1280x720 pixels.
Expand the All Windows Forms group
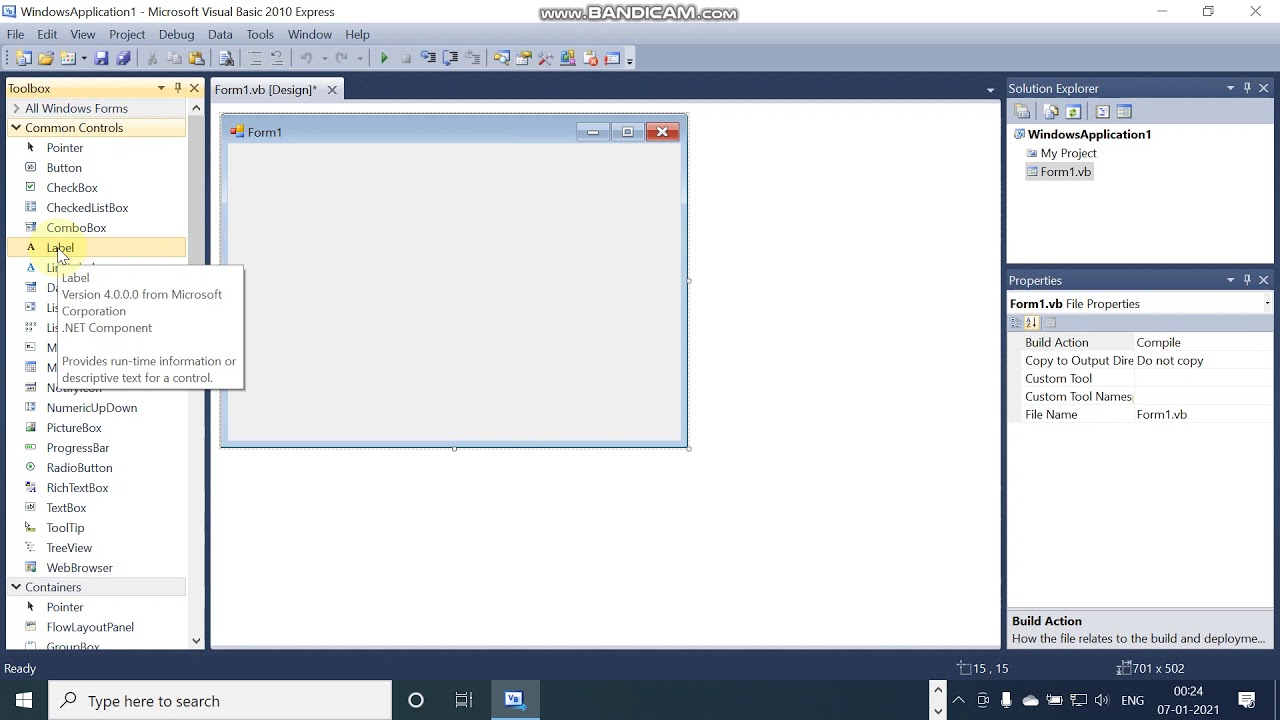coord(16,108)
